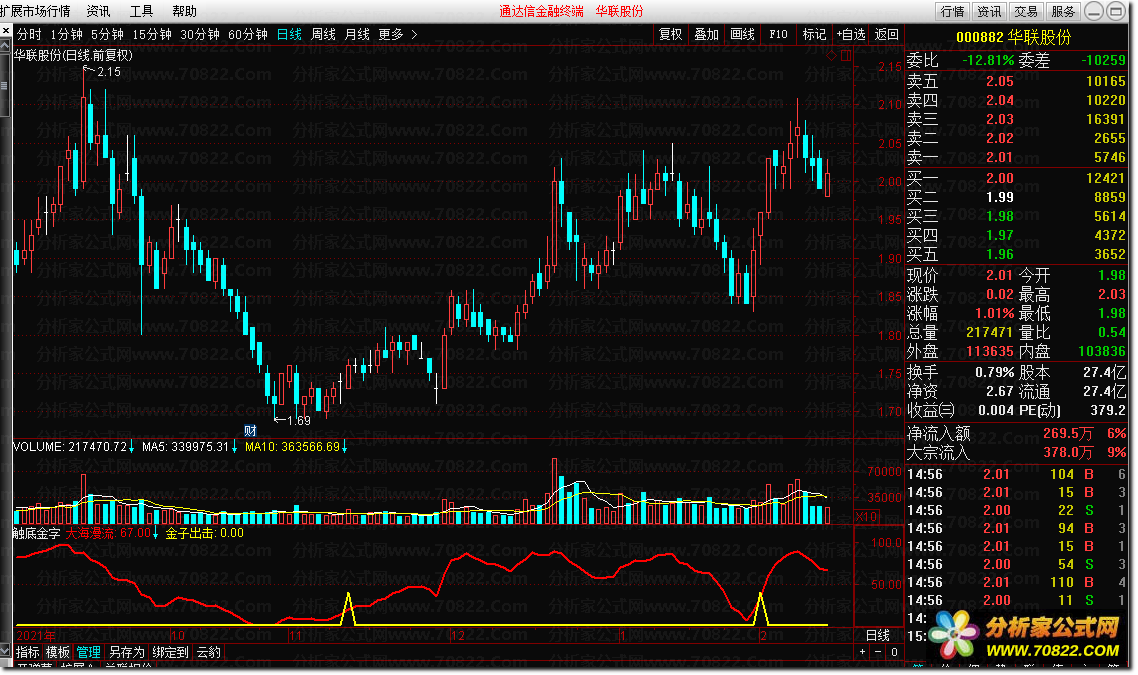Zoom out with the minus button
The height and width of the screenshot is (675, 1138).
pyautogui.click(x=878, y=652)
